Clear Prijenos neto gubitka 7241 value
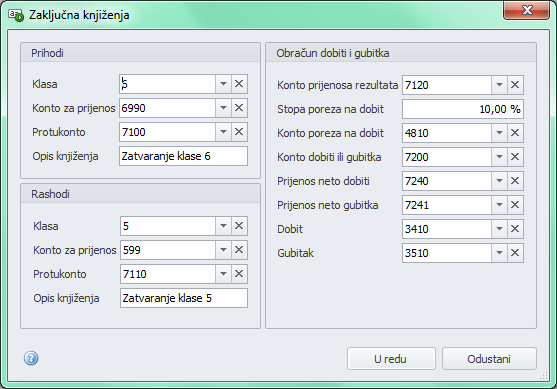Viewport: 557px width, 389px height. coord(515,205)
